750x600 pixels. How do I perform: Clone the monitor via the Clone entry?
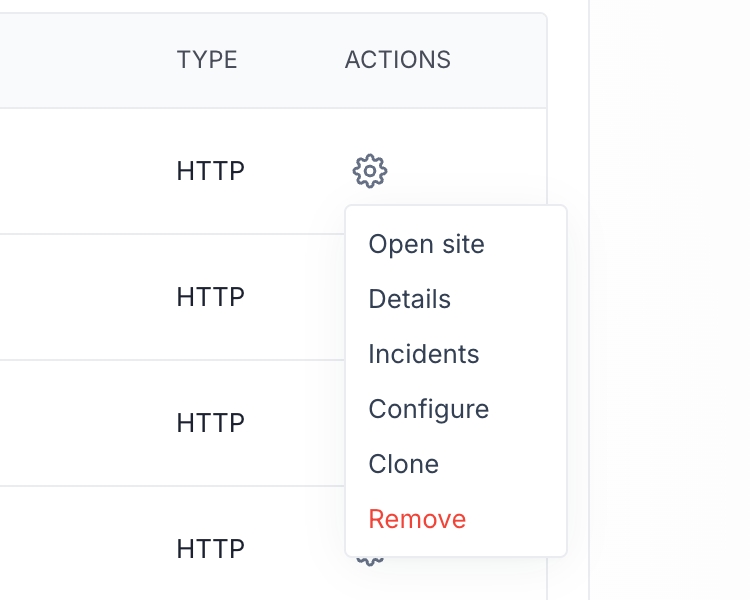point(403,464)
